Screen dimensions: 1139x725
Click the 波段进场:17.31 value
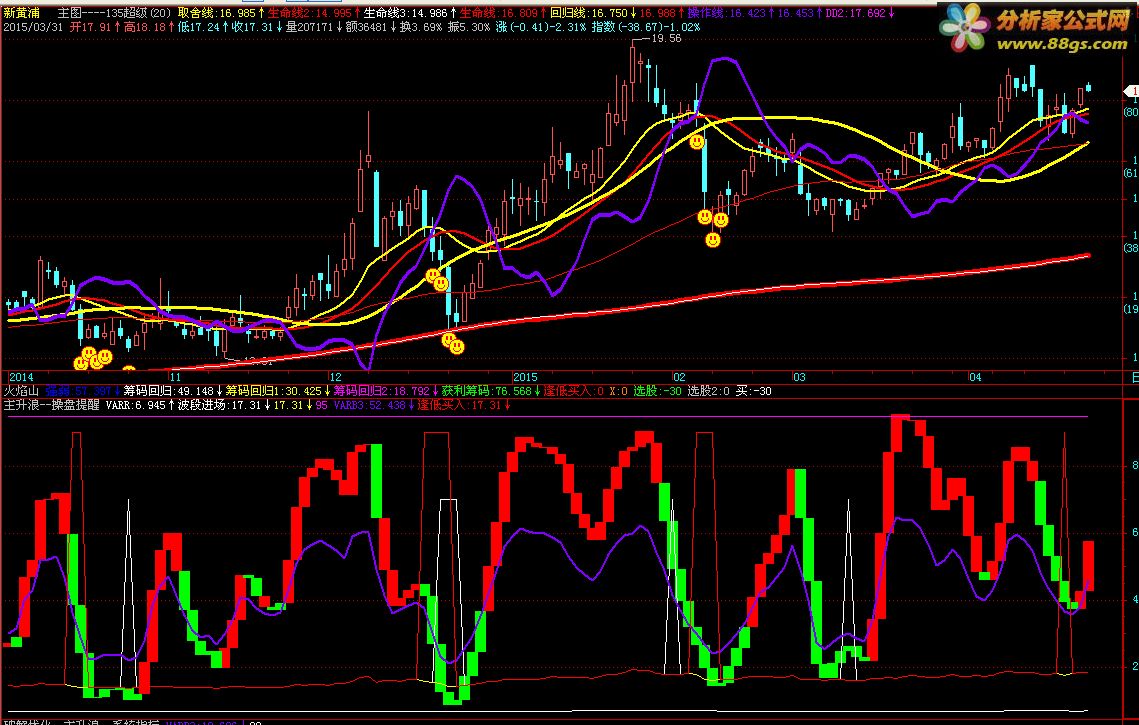click(x=219, y=405)
